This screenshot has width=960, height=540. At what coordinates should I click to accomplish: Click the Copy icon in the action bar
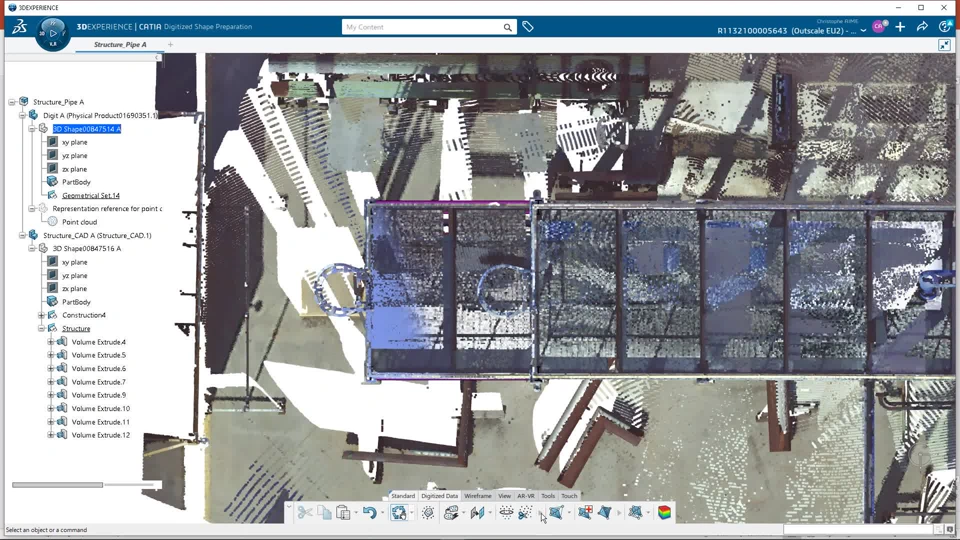(x=324, y=512)
